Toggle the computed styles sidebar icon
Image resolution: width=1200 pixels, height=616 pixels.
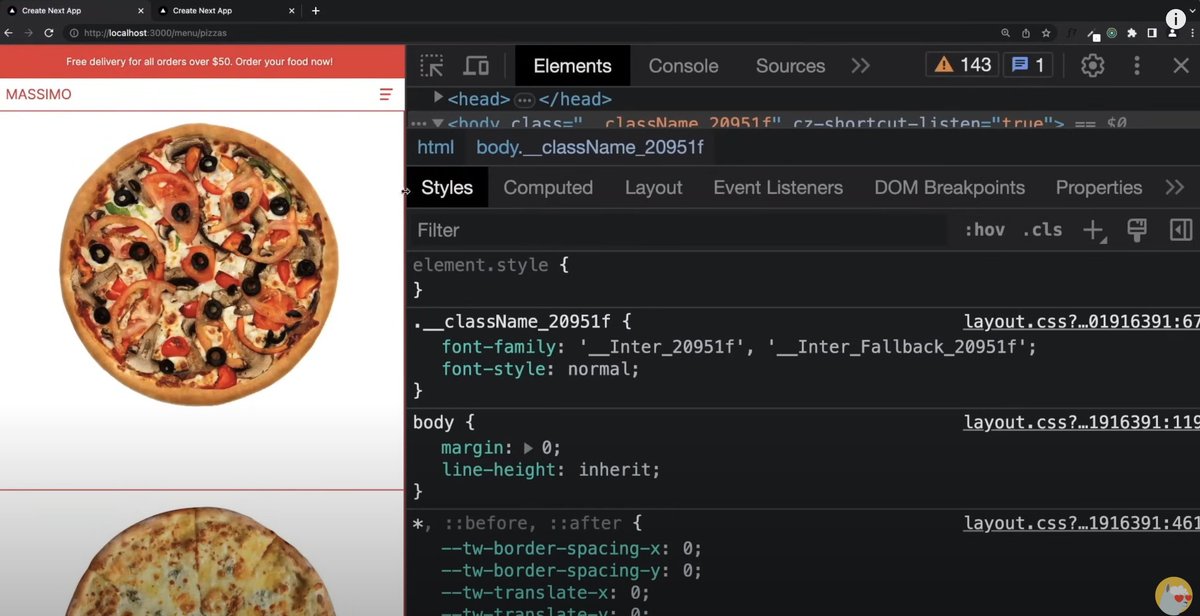(1181, 230)
